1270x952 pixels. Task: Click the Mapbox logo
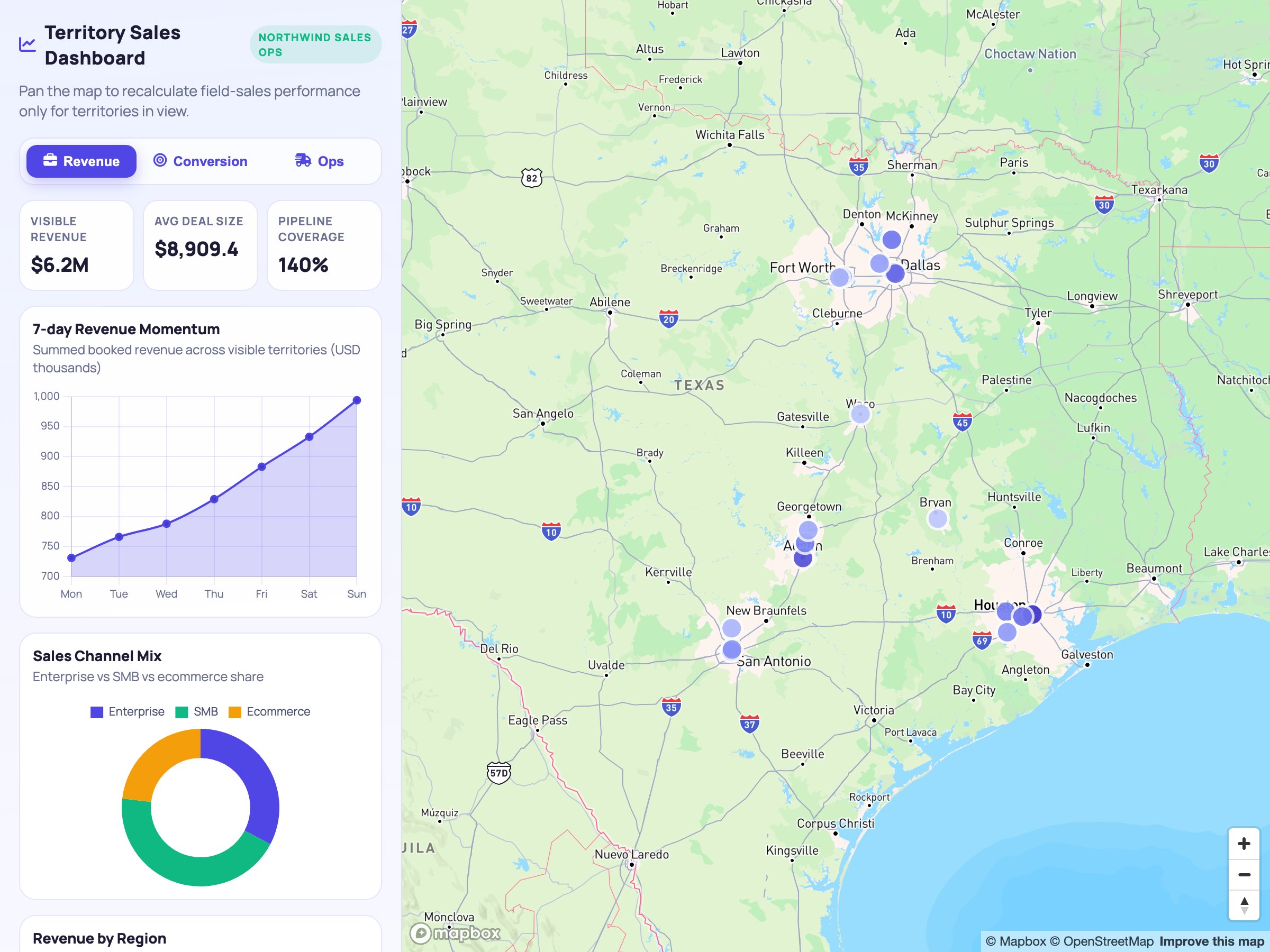[455, 933]
